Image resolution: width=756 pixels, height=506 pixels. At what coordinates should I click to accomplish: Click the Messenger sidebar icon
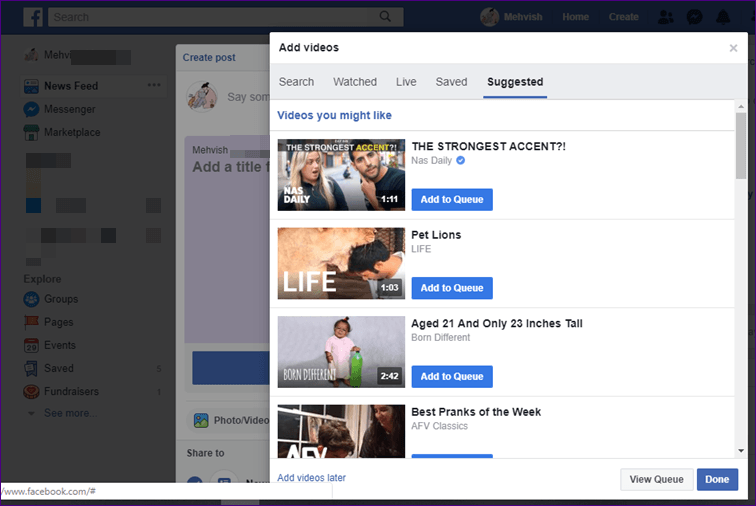31,109
